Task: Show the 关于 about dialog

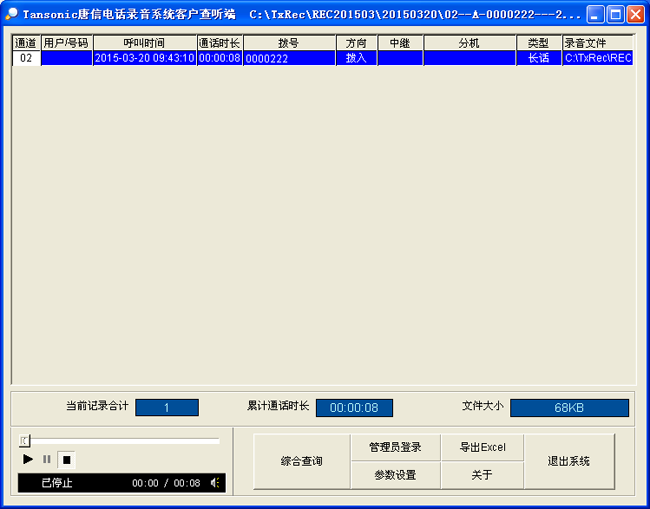Action: (x=482, y=475)
